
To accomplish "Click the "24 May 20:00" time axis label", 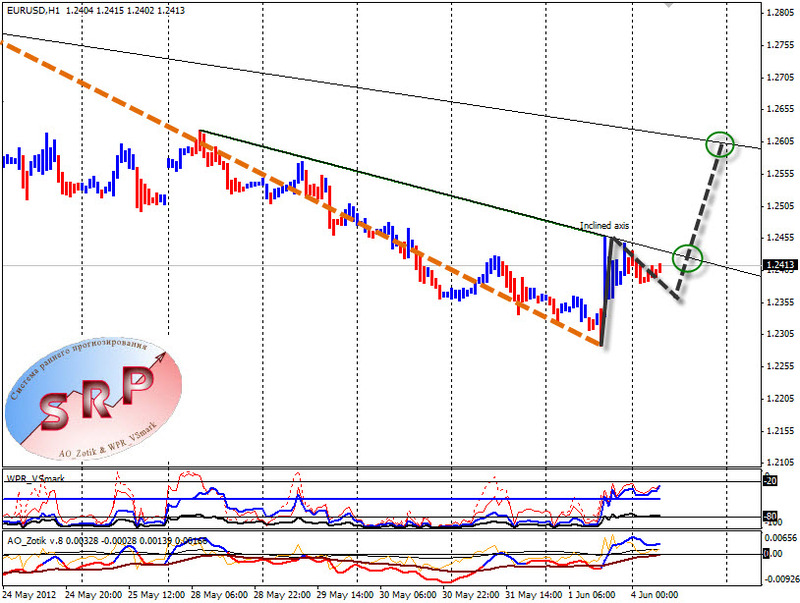I will point(93,595).
